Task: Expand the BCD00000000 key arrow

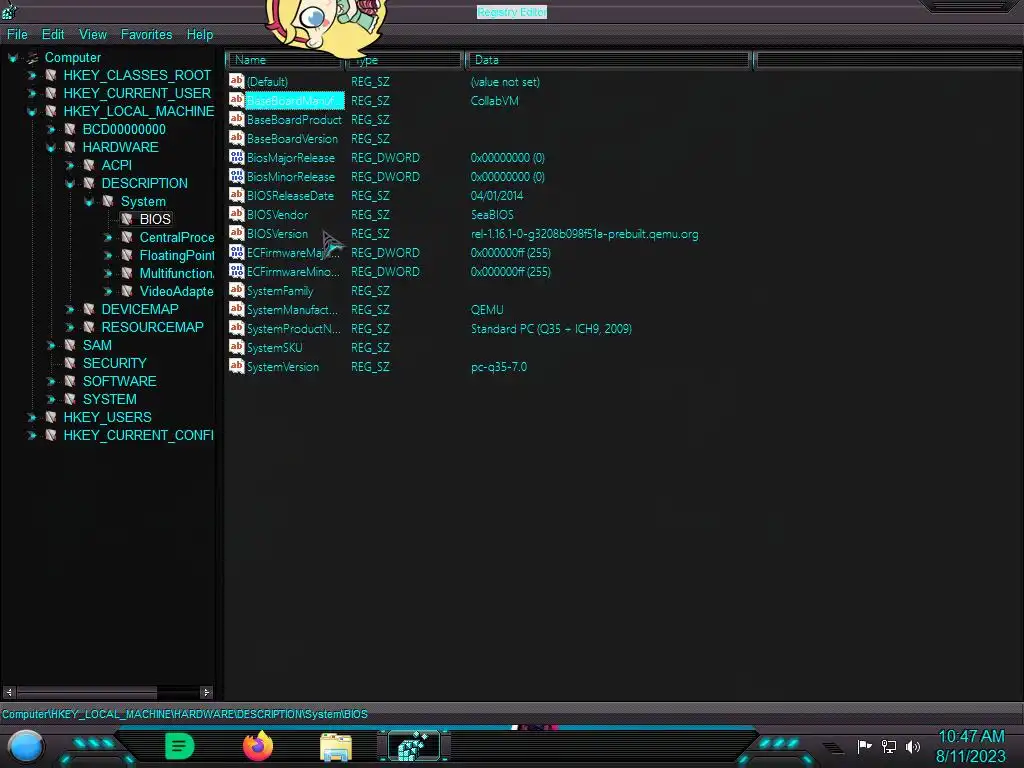Action: pyautogui.click(x=50, y=129)
